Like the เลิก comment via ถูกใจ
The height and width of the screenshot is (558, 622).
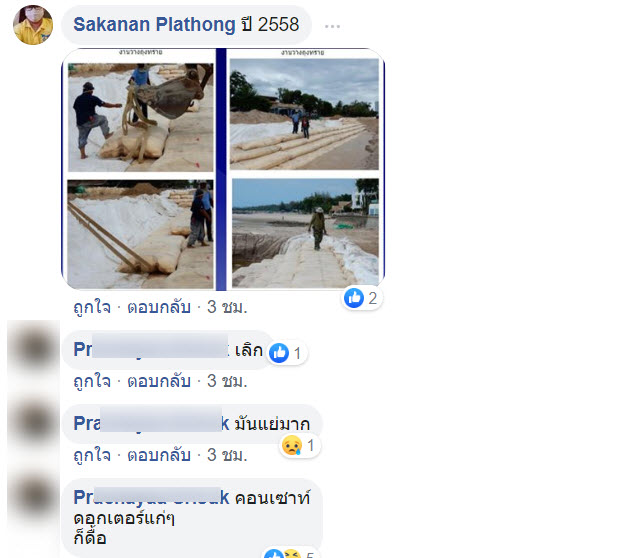(x=92, y=382)
